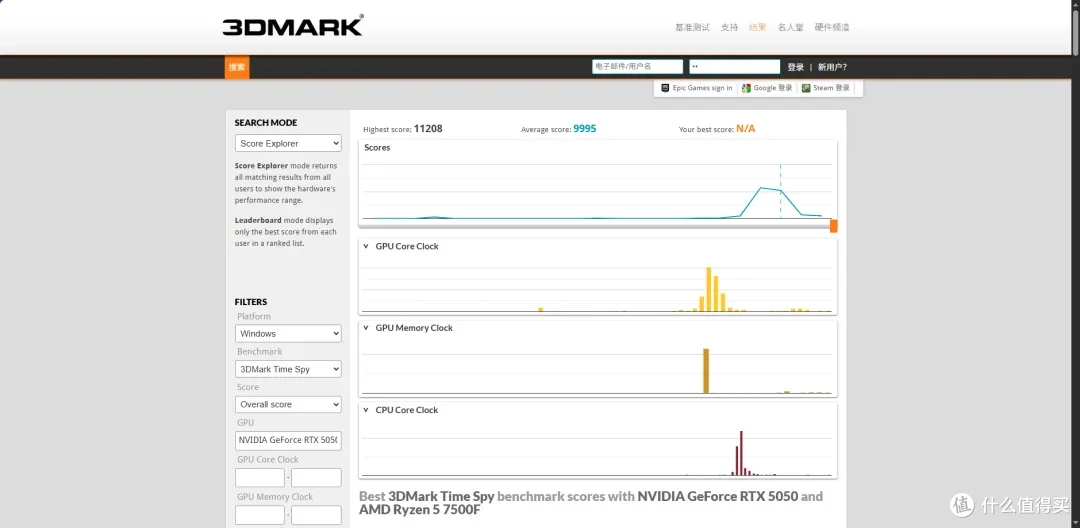
Task: Click the 3DMARK logo
Action: pos(293,26)
